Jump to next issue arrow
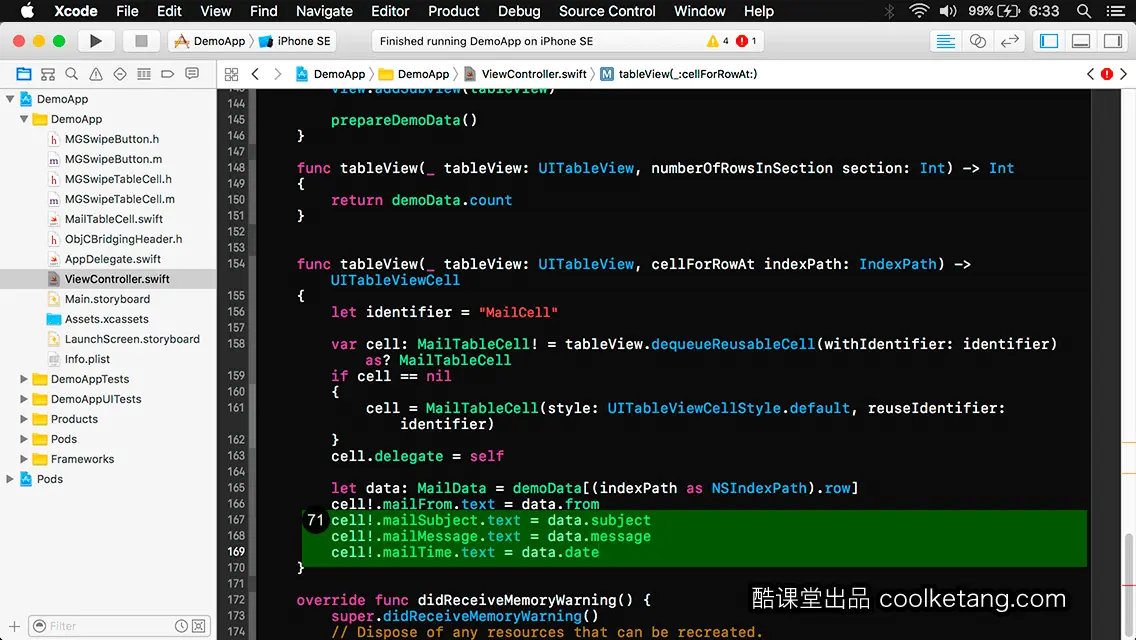This screenshot has width=1136, height=640. coord(1124,74)
